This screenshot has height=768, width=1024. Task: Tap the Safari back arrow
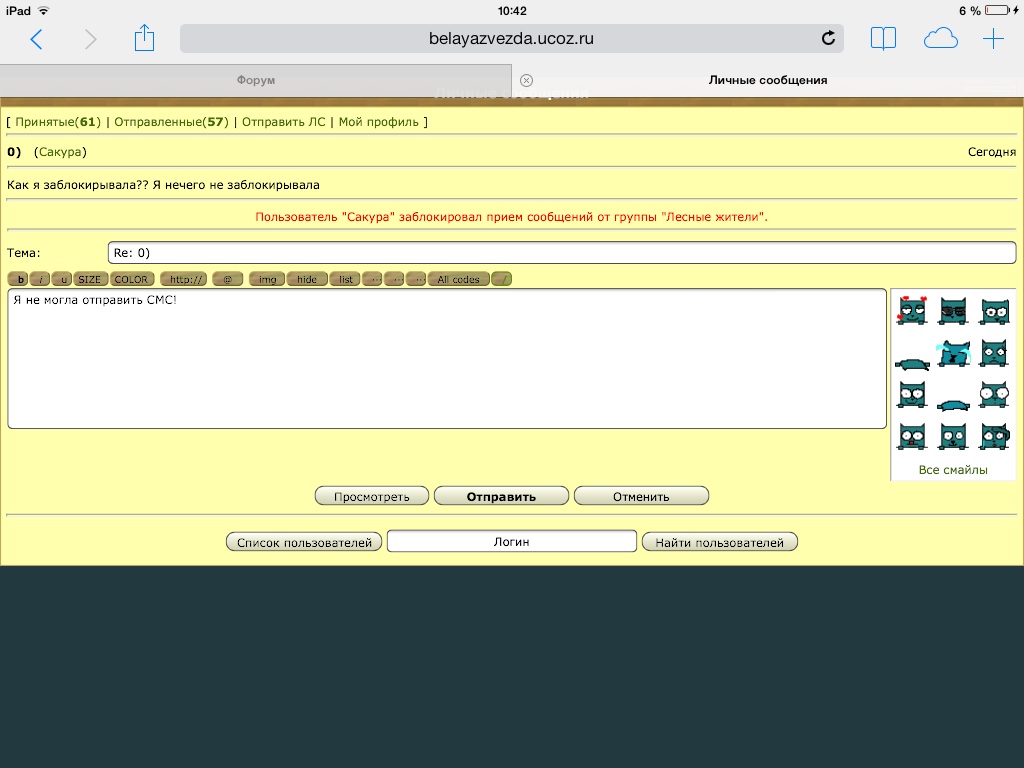(37, 39)
